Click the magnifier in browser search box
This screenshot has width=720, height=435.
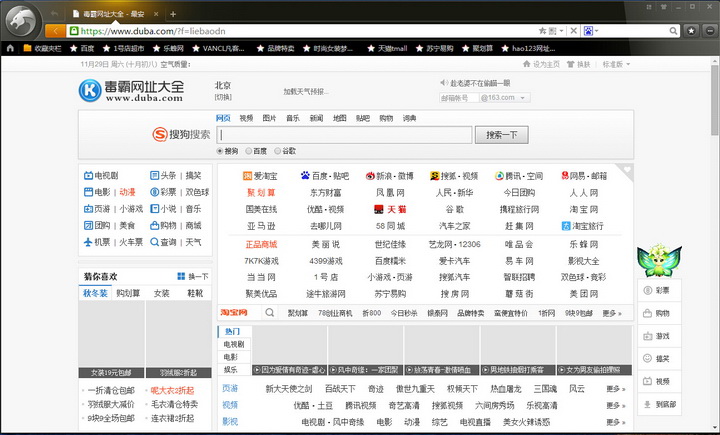[x=673, y=31]
